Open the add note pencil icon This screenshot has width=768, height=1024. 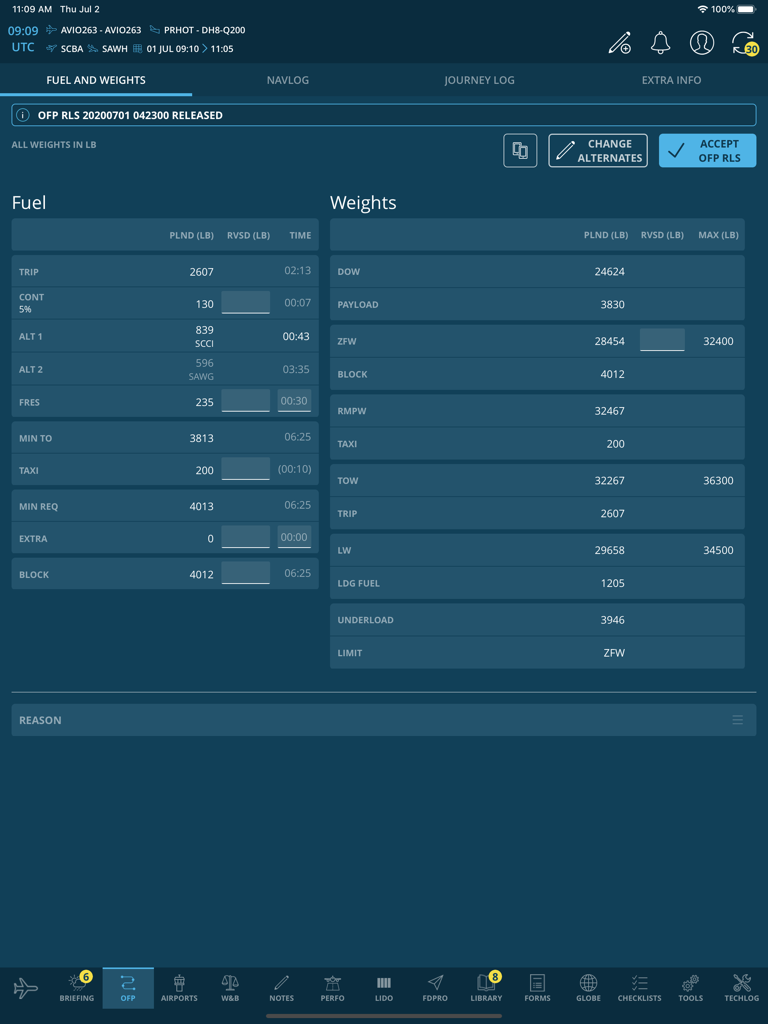[619, 42]
